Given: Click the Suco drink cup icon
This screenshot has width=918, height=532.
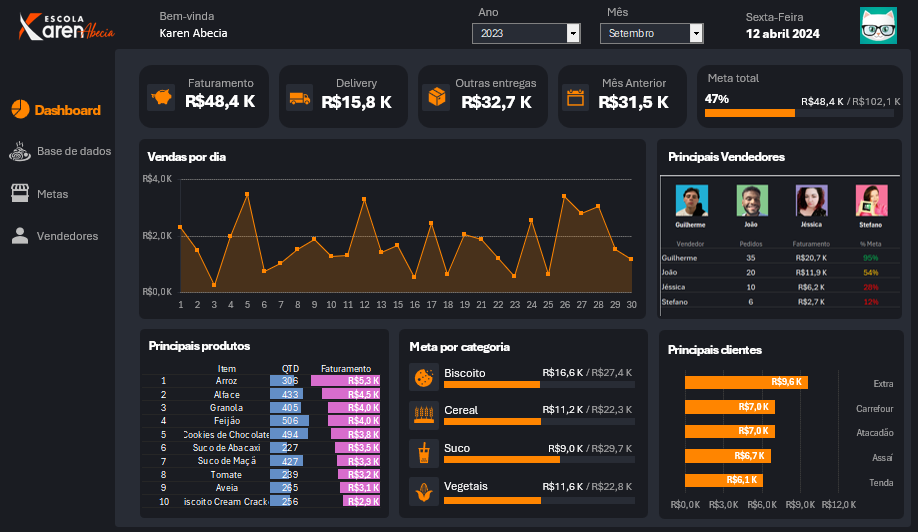Looking at the screenshot, I should [423, 453].
